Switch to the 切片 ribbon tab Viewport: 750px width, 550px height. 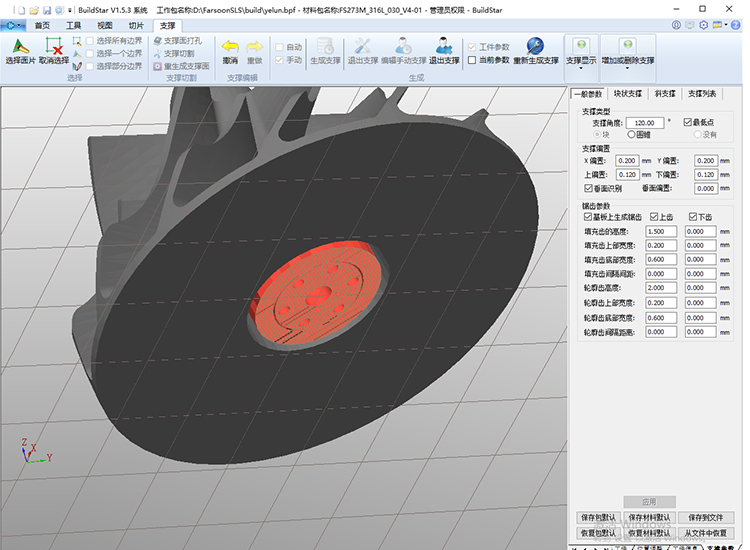point(136,25)
